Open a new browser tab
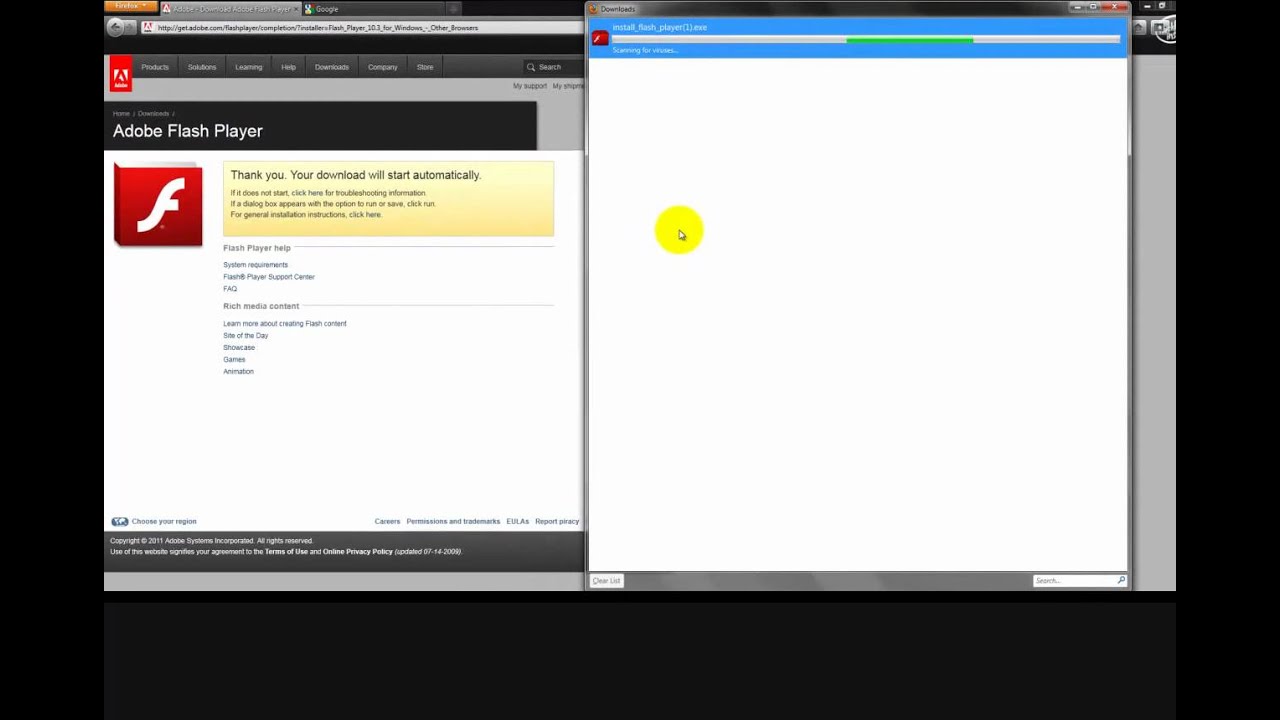 point(453,9)
